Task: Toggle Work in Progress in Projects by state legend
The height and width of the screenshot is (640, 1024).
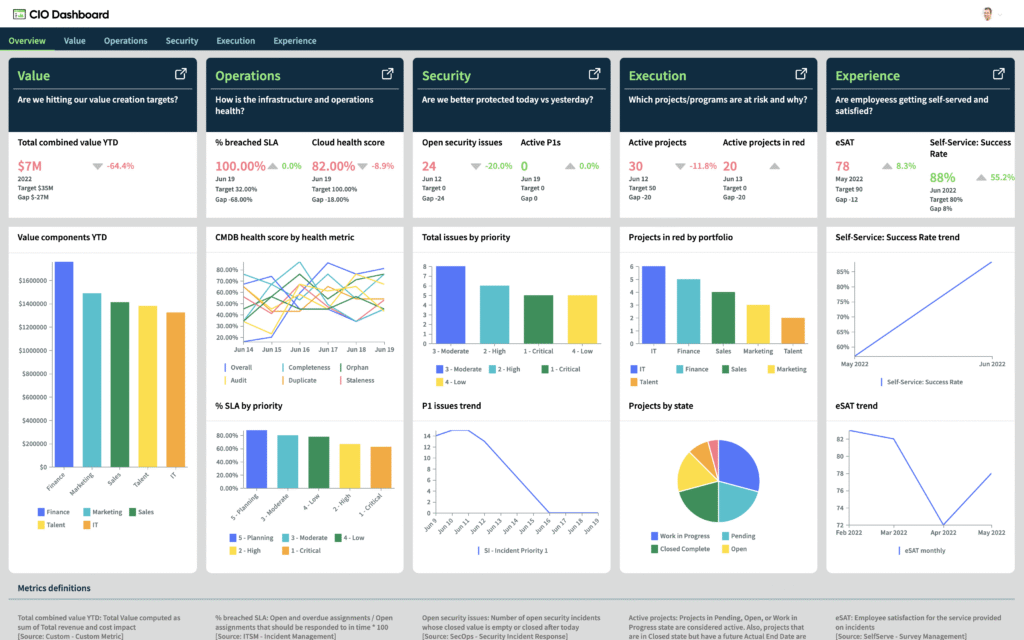Action: [684, 536]
